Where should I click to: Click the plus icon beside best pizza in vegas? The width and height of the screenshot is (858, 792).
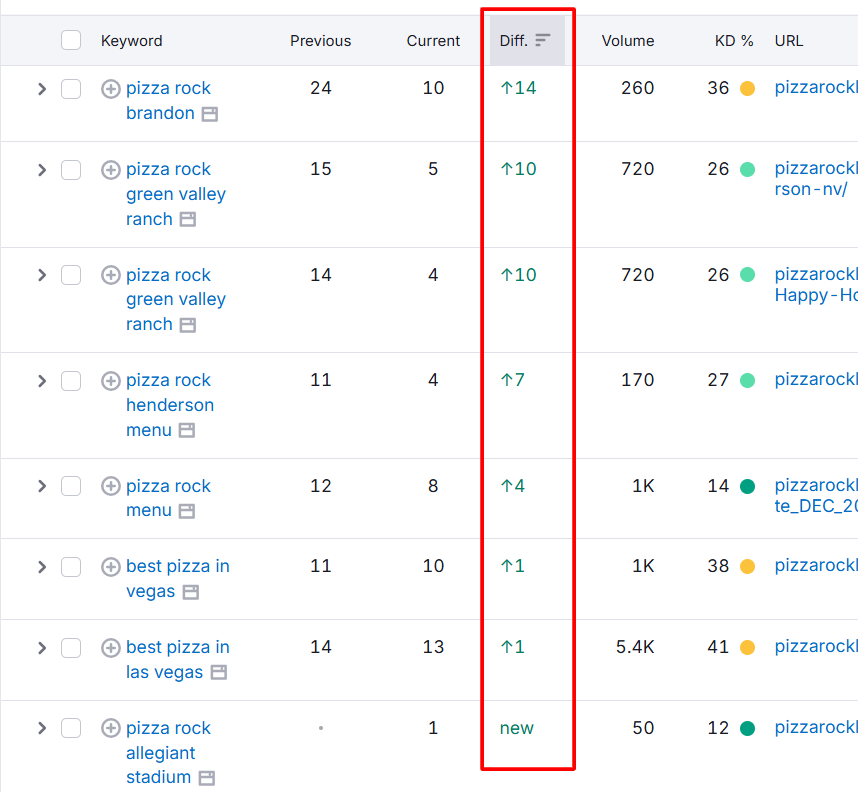(111, 566)
